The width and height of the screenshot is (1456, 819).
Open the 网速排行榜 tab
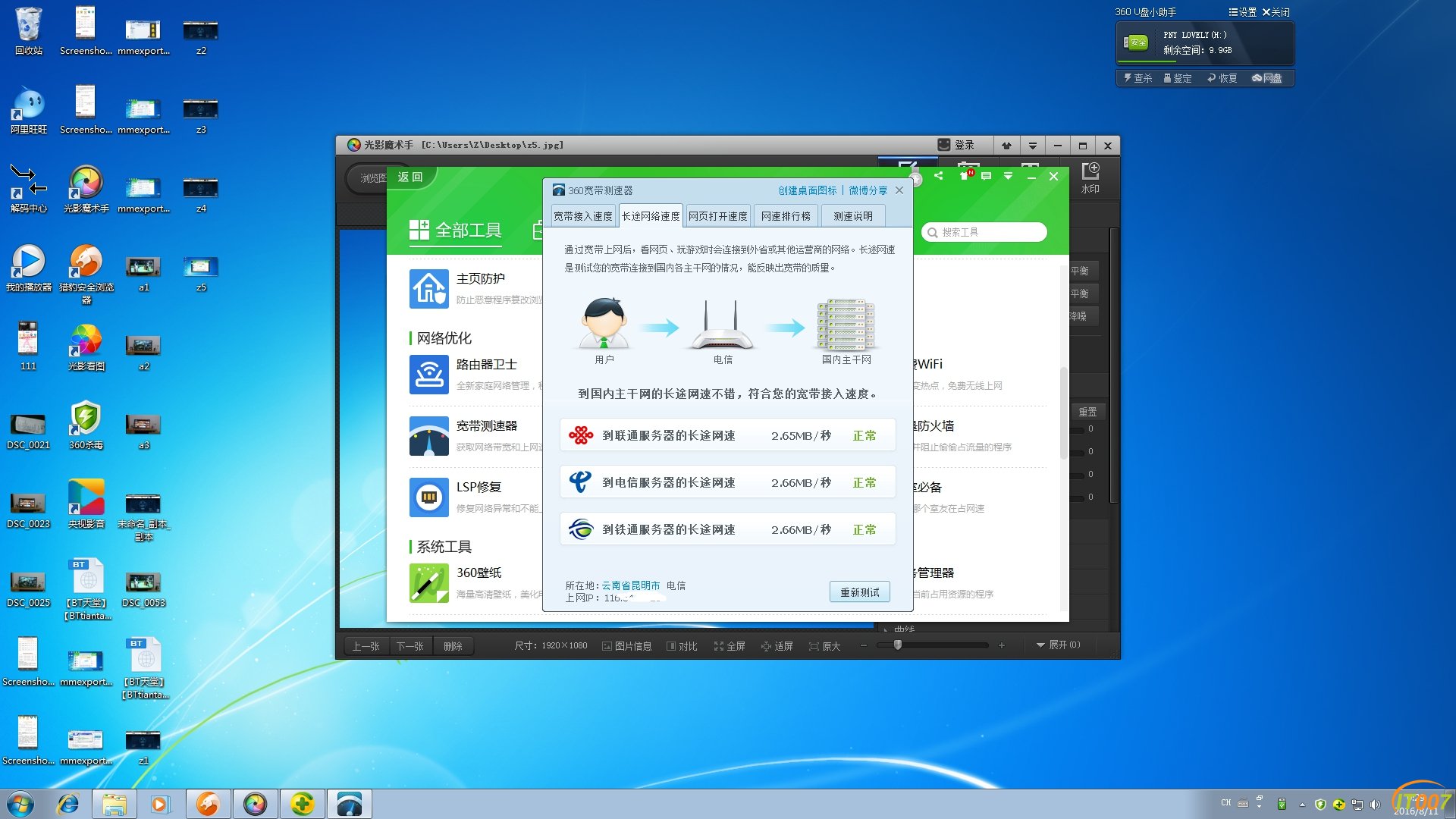tap(786, 216)
